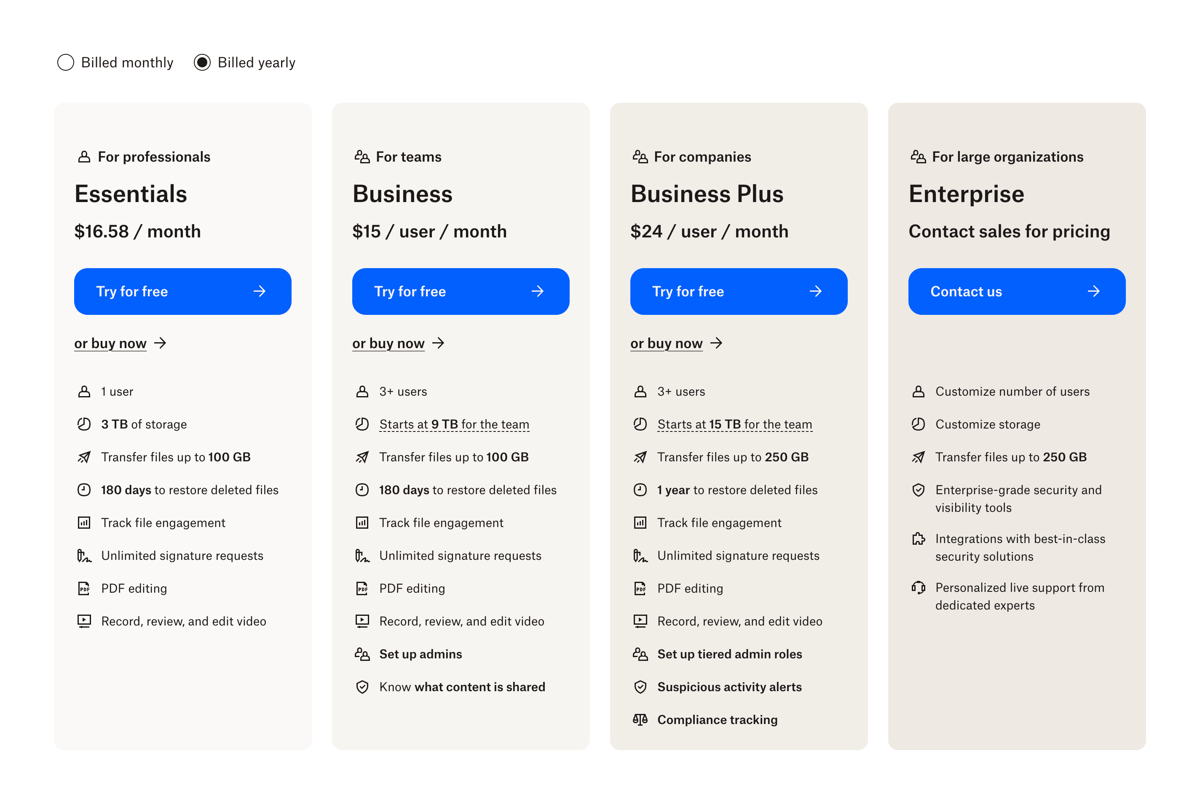Viewport: 1200px width, 804px height.
Task: Click the "Starts at 9 TB for the team" link
Action: [454, 424]
